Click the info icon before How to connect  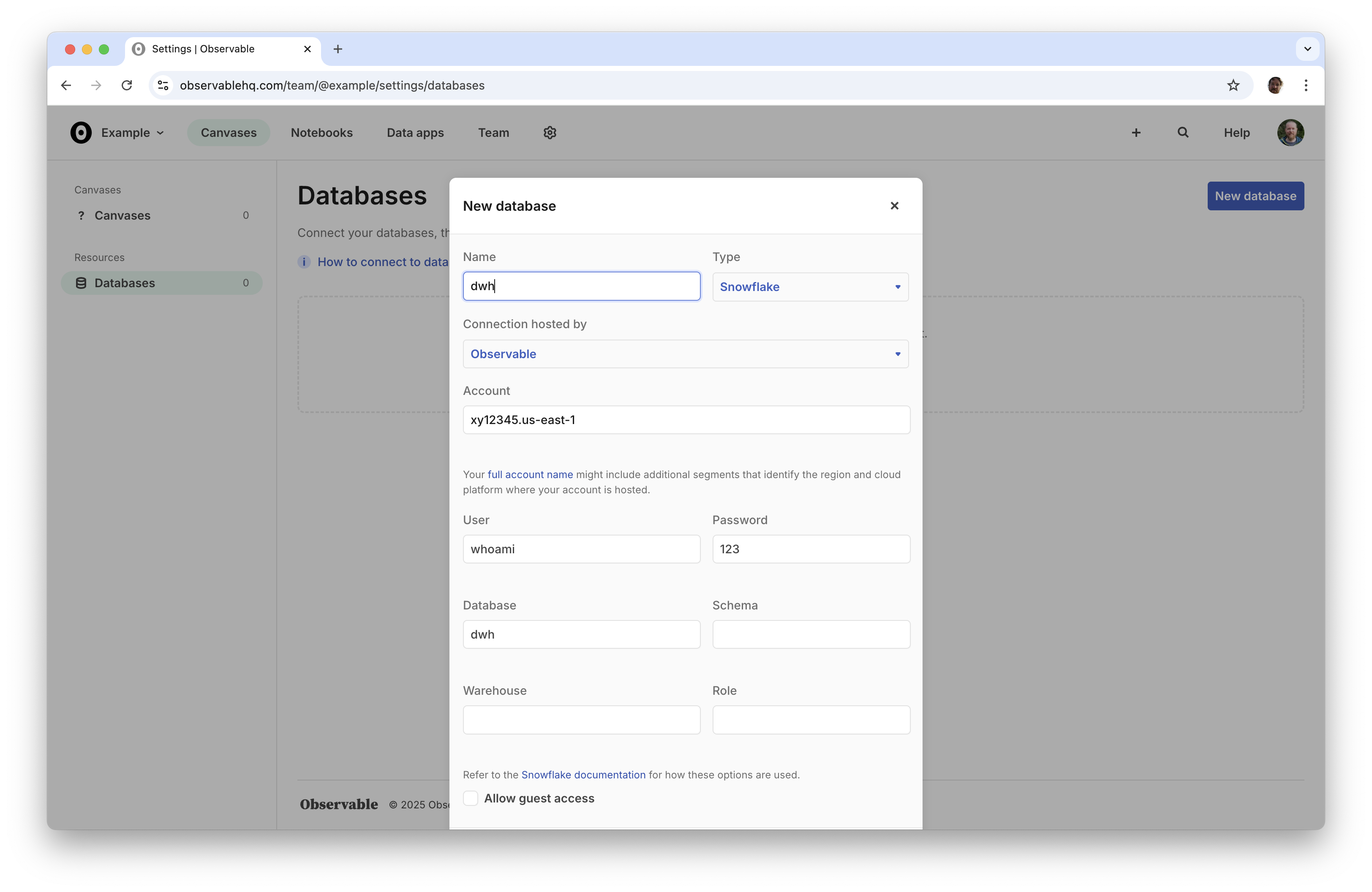(x=304, y=261)
